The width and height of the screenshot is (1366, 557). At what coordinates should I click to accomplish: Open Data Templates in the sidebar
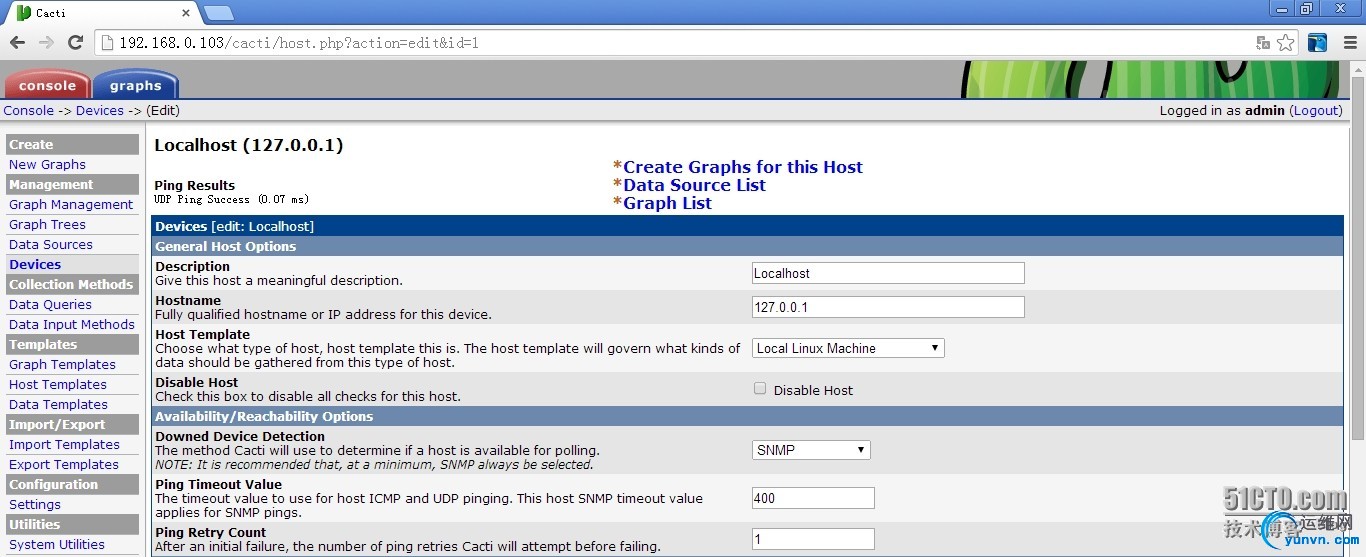point(58,405)
